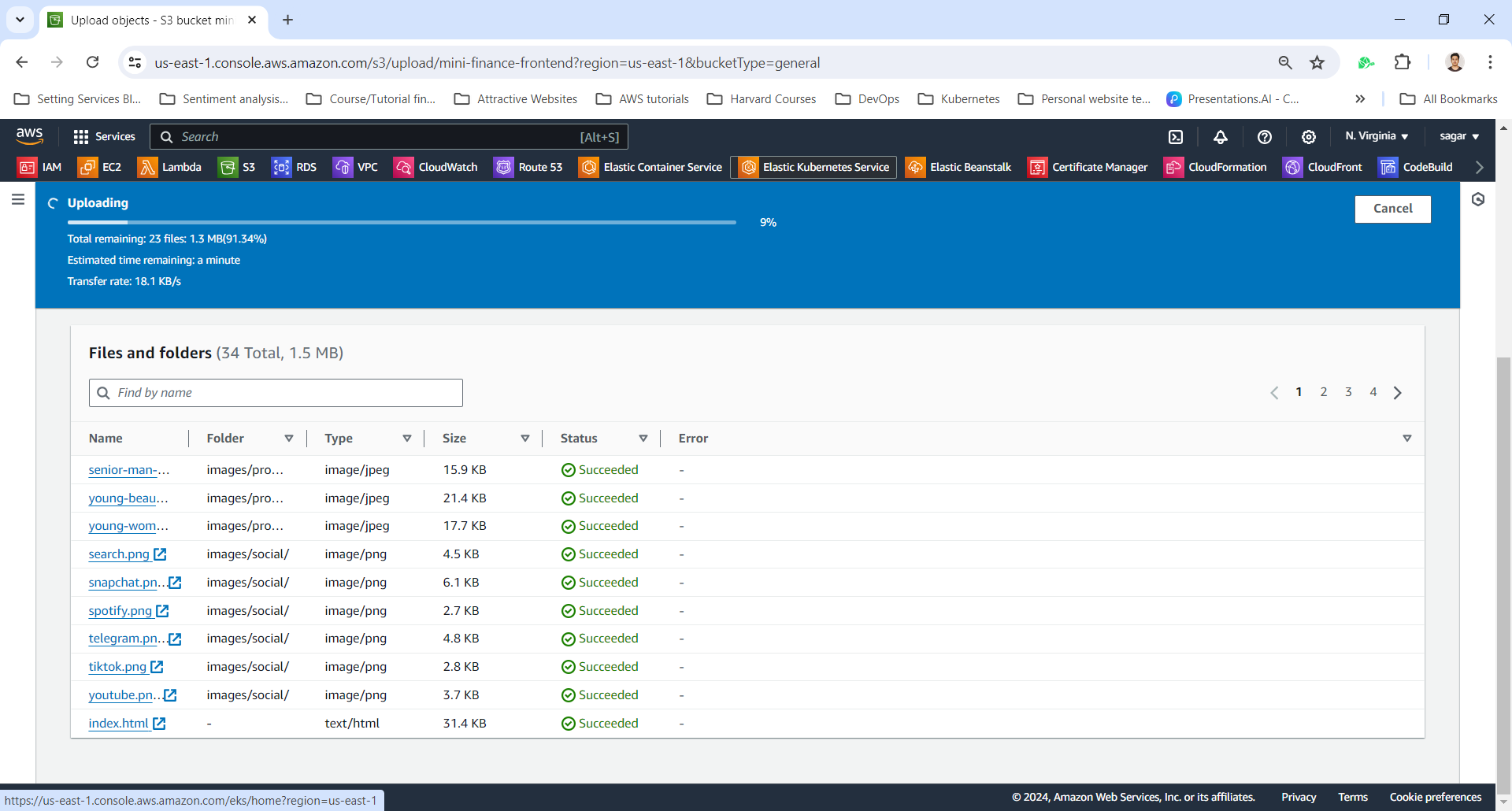Open the Status column filter arrow

pos(643,439)
